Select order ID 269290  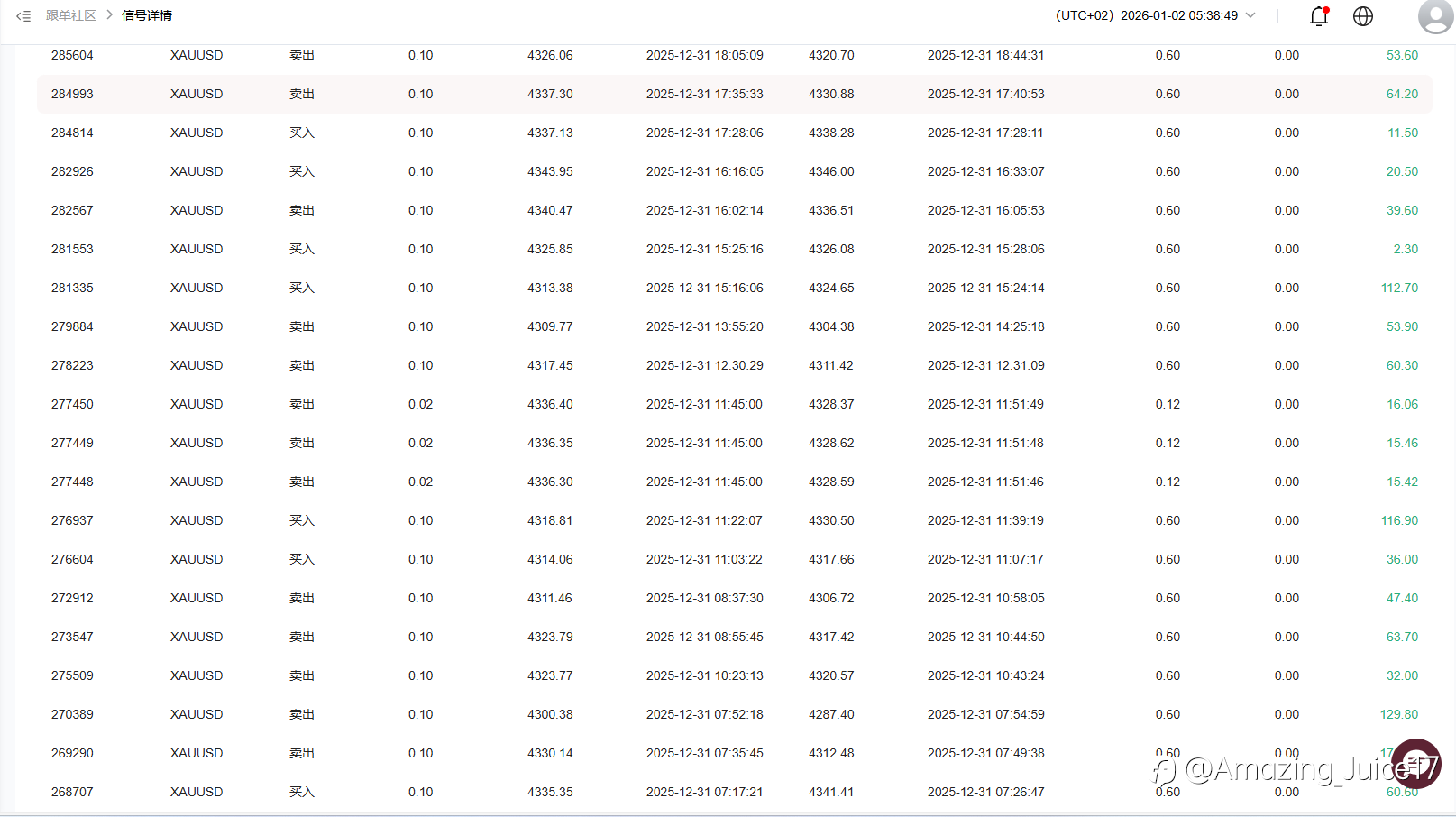click(x=72, y=753)
